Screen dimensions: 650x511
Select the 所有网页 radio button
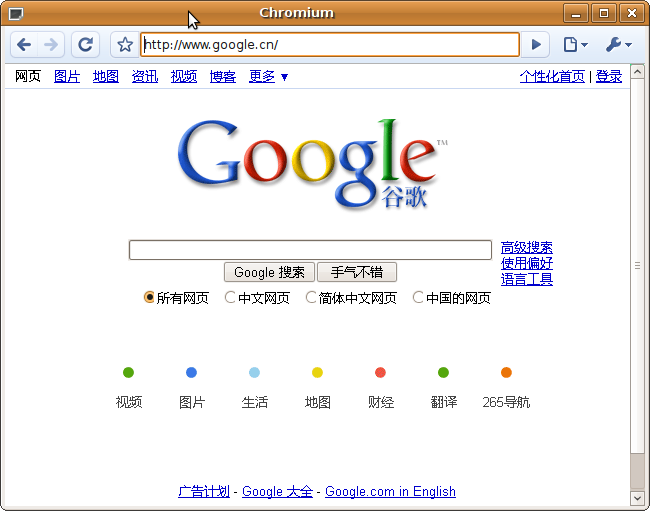pos(149,297)
